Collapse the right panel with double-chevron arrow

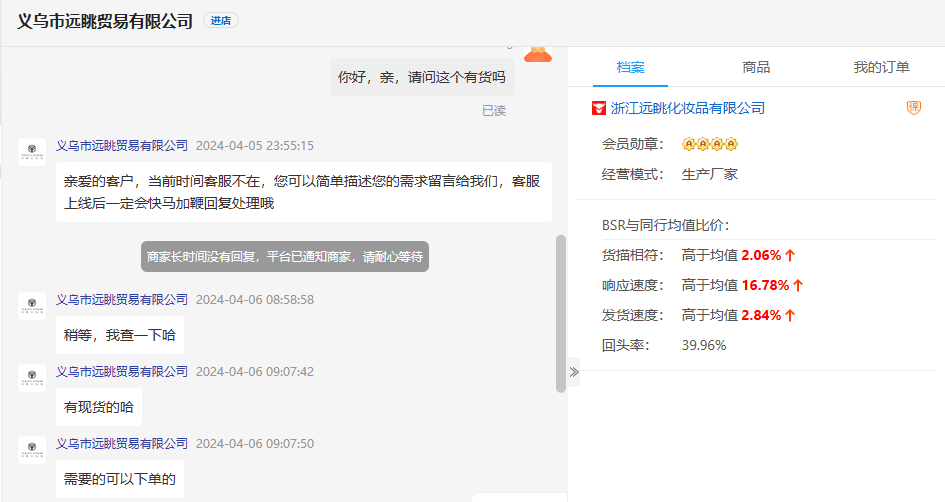574,372
